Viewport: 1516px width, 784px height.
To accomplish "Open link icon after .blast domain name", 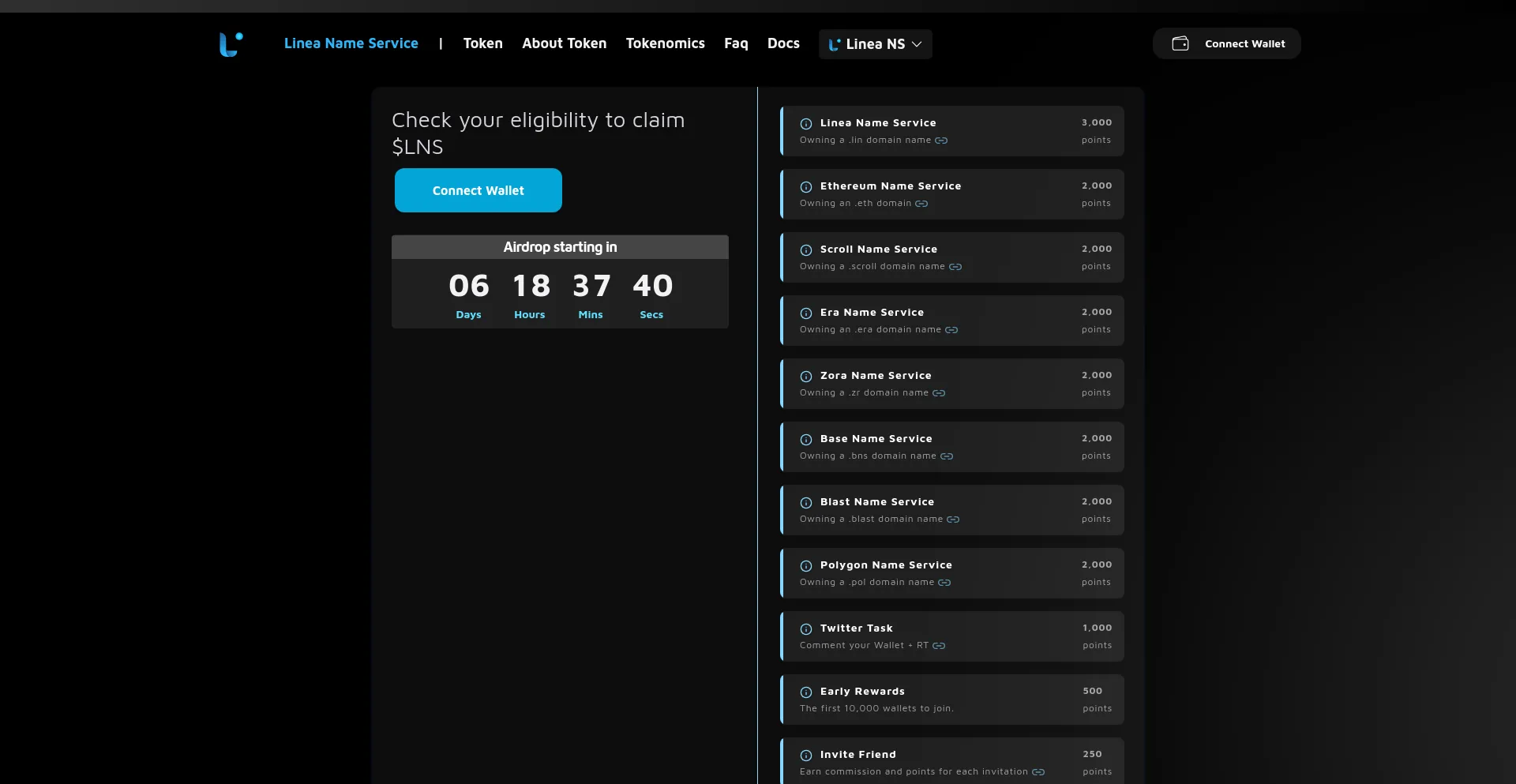I will coord(953,520).
